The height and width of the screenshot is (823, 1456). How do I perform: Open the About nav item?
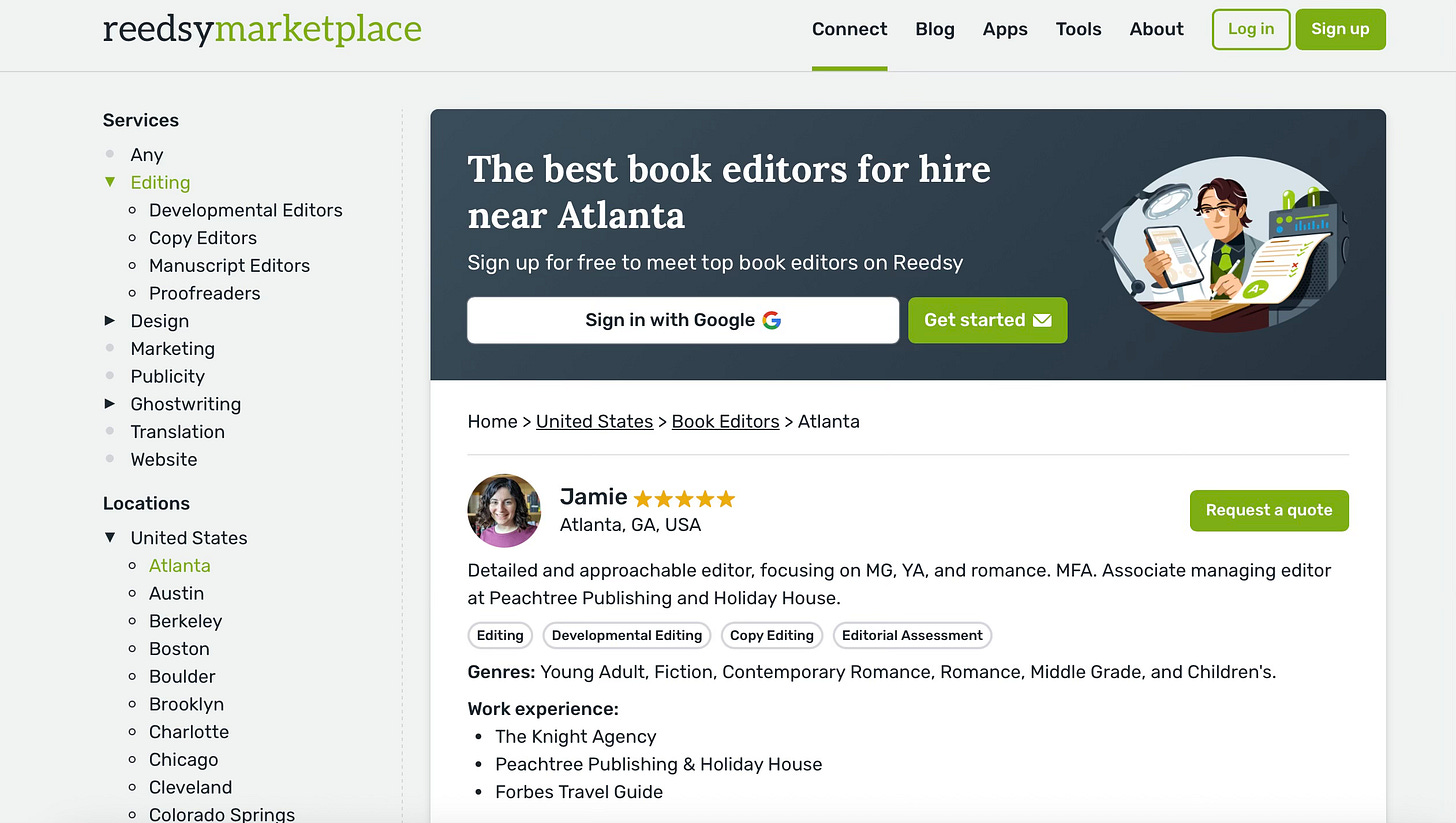[1157, 29]
